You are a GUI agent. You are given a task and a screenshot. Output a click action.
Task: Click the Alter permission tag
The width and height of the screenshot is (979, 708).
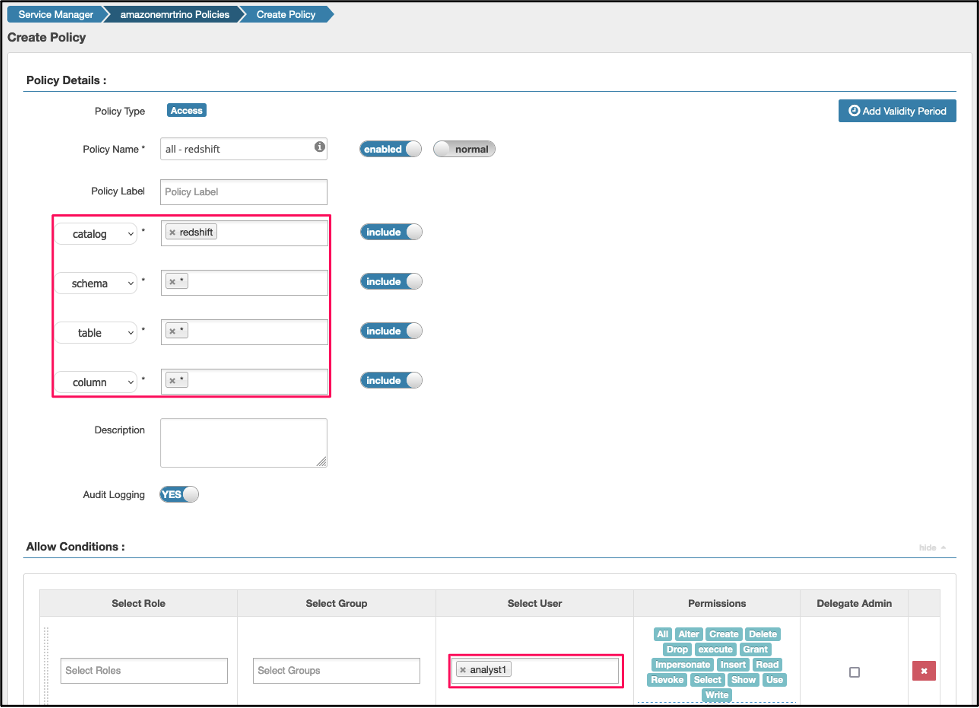tap(689, 634)
